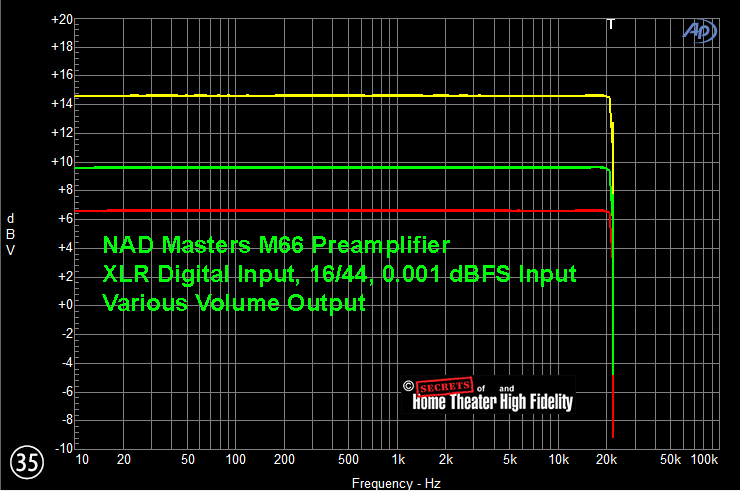Click the T cursor marker near 20k

pos(611,24)
